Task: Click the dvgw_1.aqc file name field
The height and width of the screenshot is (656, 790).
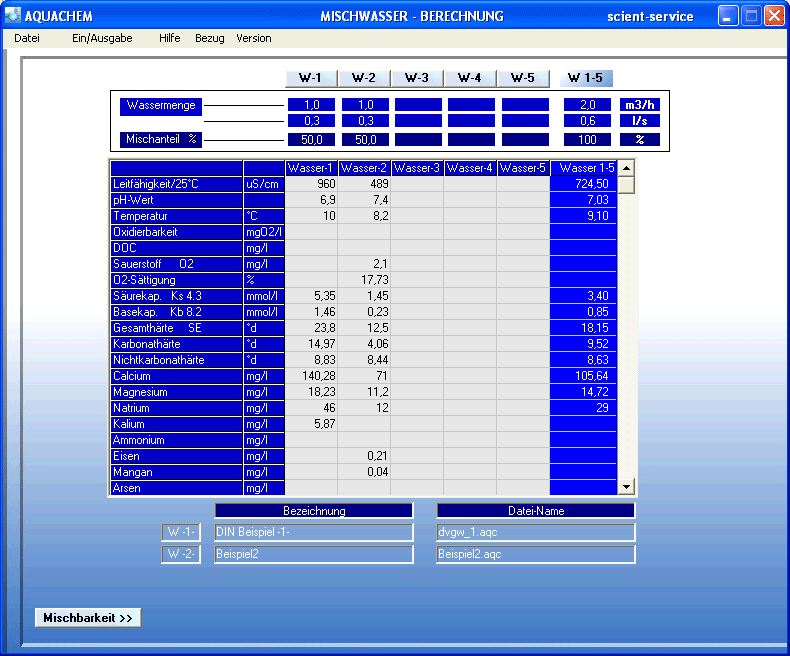Action: click(536, 532)
